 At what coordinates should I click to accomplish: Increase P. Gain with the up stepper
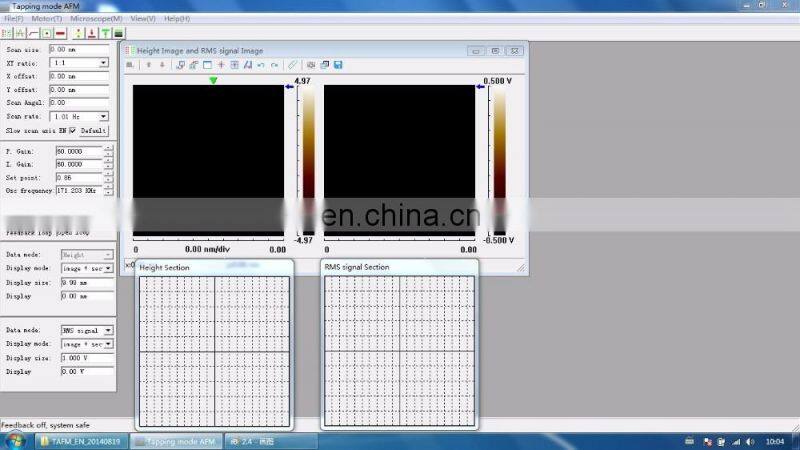point(108,148)
